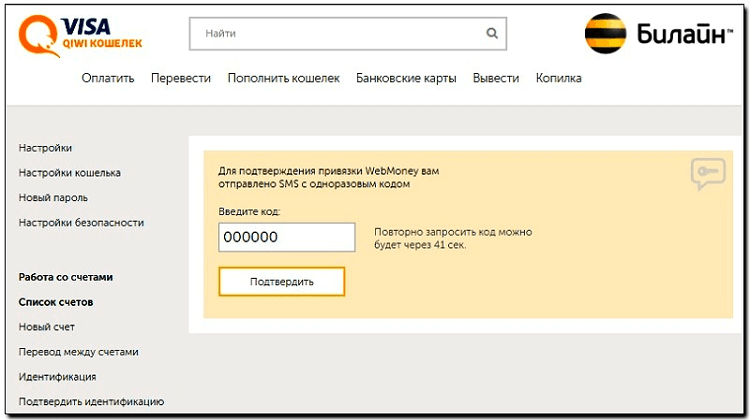
Task: Create a Новый счет
Action: [x=47, y=327]
